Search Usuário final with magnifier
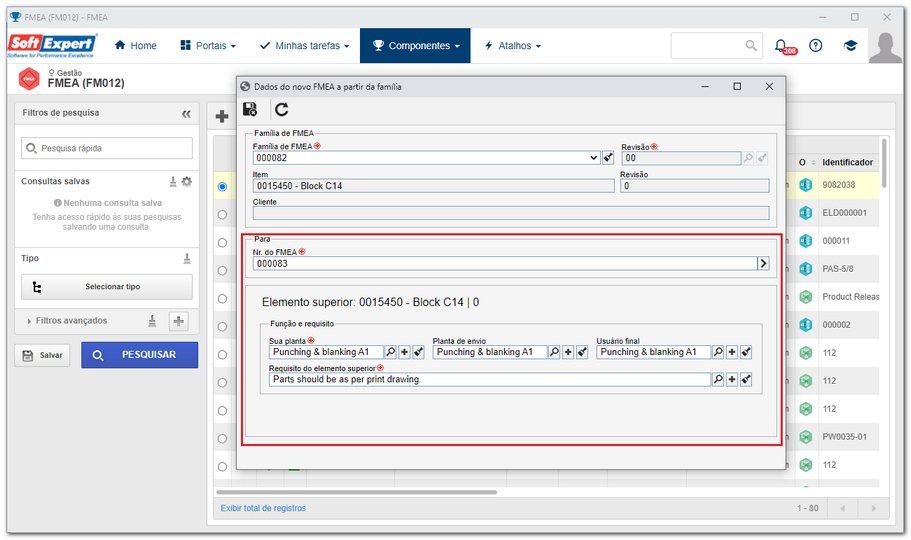 click(x=719, y=352)
